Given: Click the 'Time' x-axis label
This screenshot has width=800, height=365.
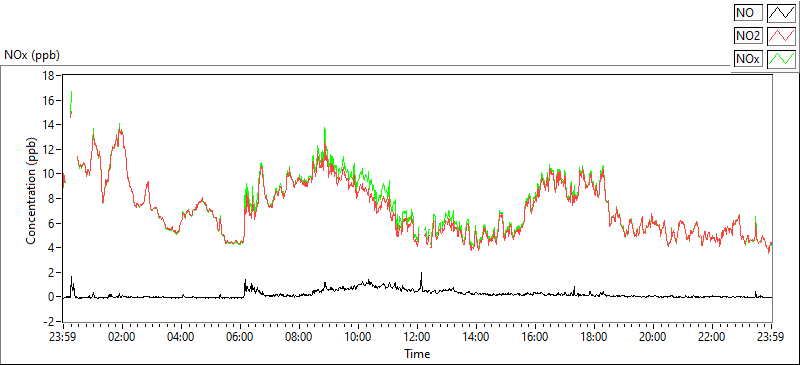Looking at the screenshot, I should click(x=417, y=353).
